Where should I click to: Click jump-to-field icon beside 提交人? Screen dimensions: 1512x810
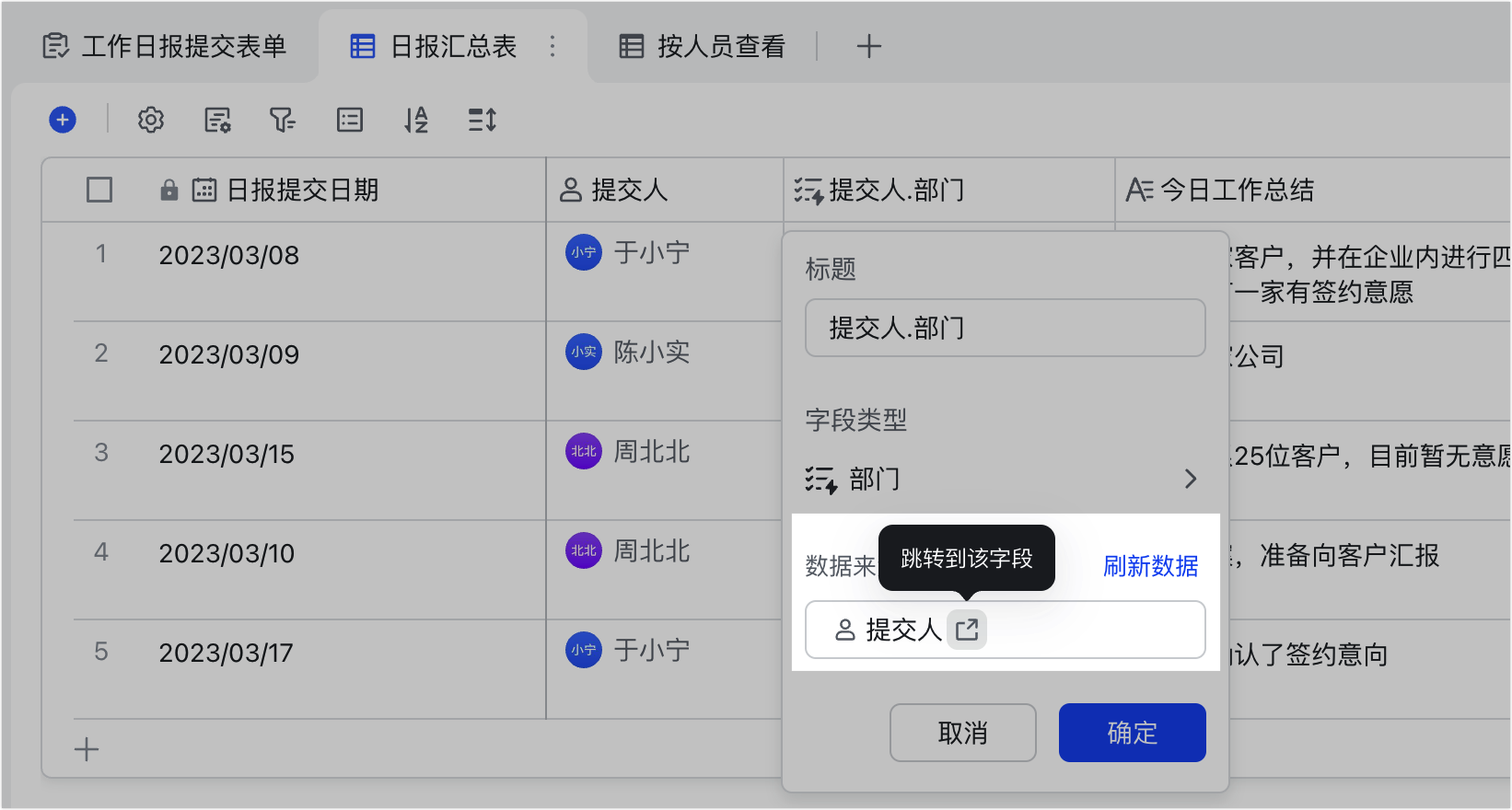[967, 630]
